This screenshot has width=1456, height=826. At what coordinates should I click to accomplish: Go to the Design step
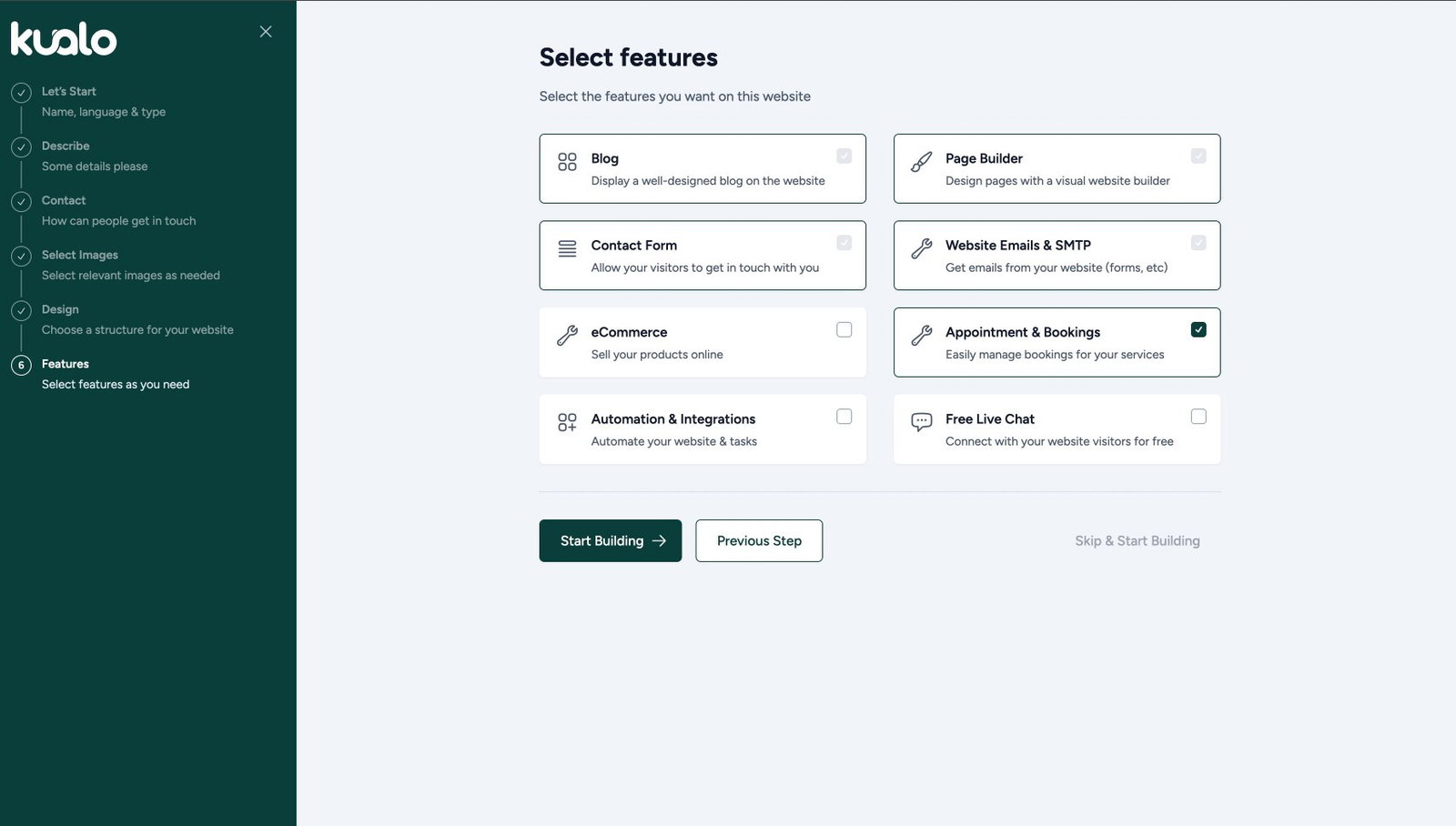click(x=60, y=309)
